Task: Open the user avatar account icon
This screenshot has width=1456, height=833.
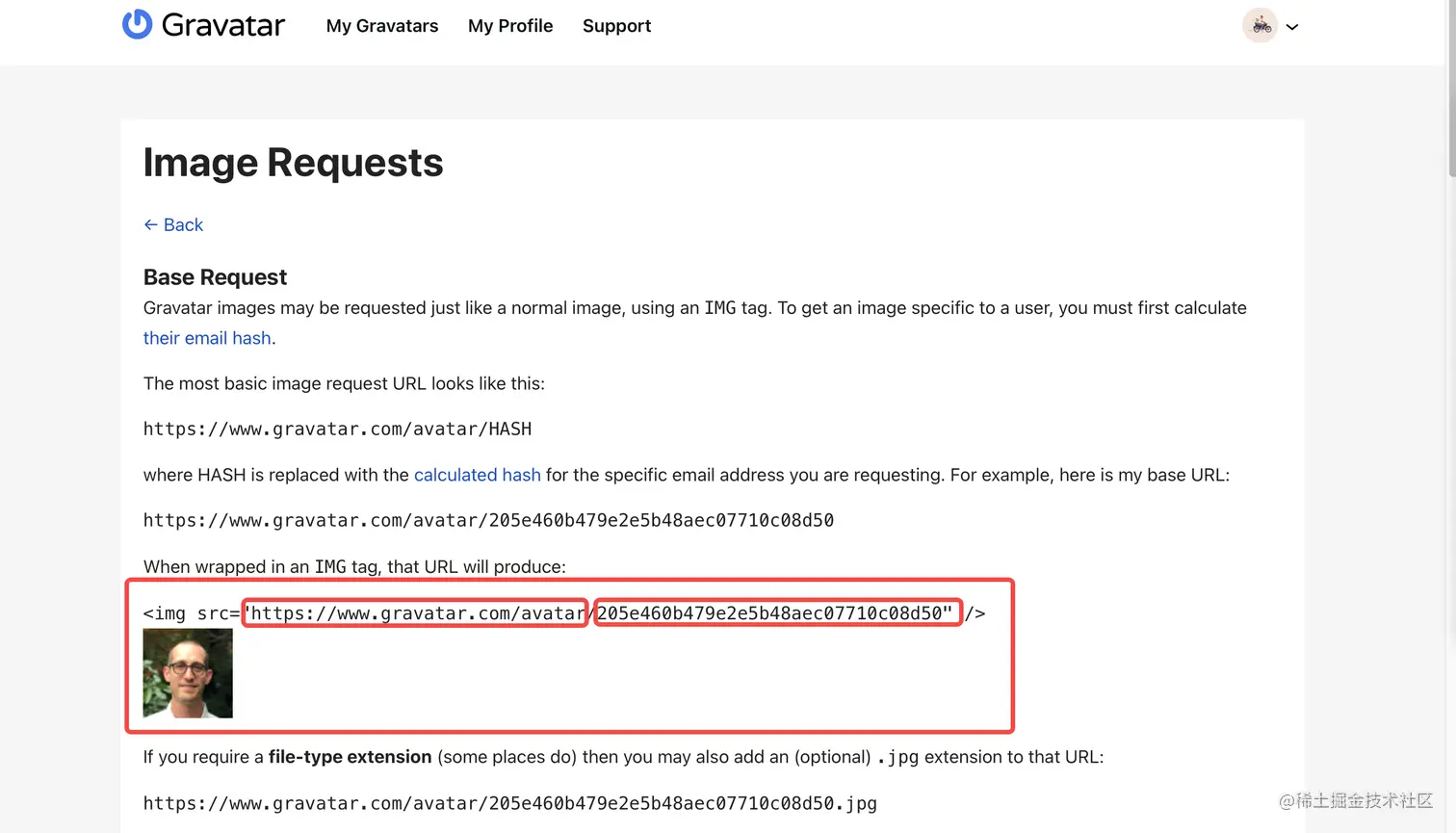Action: 1260,26
